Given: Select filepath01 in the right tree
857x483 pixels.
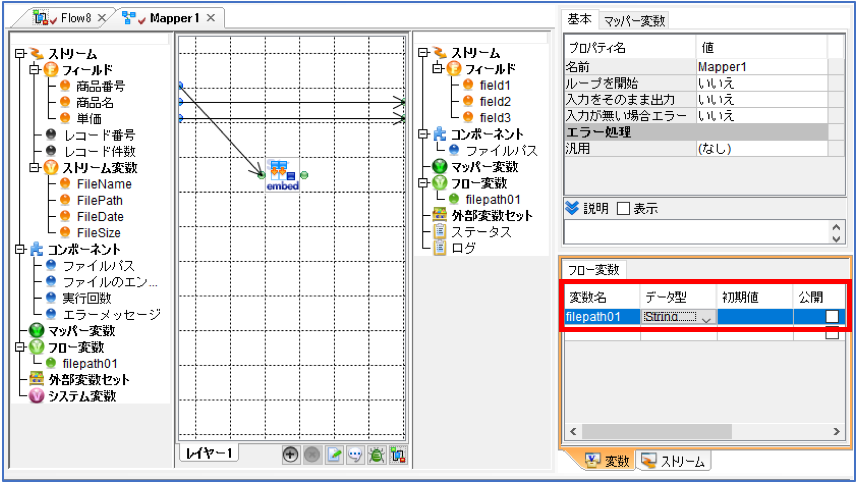Looking at the screenshot, I should [492, 199].
